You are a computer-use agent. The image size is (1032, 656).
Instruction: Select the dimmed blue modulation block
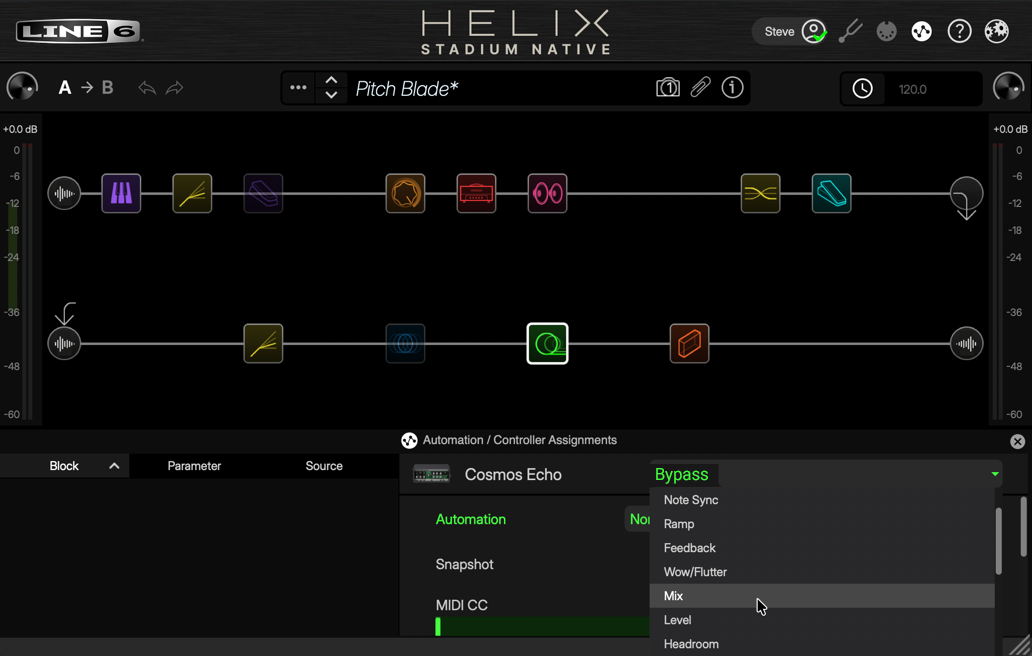(405, 343)
